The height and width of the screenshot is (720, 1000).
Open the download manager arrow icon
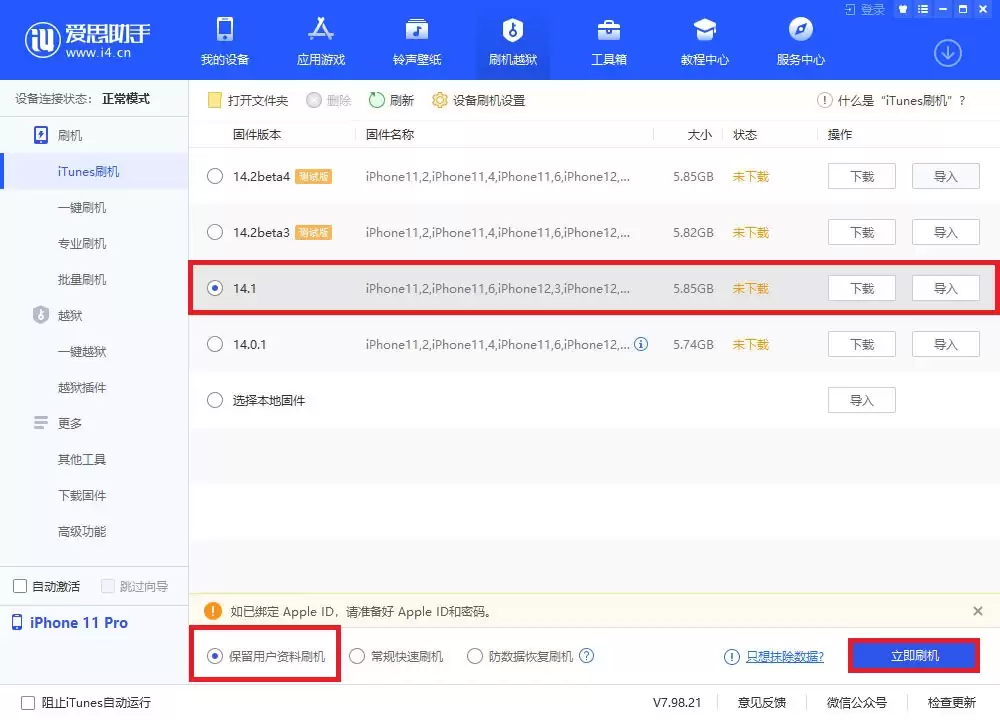tap(948, 53)
